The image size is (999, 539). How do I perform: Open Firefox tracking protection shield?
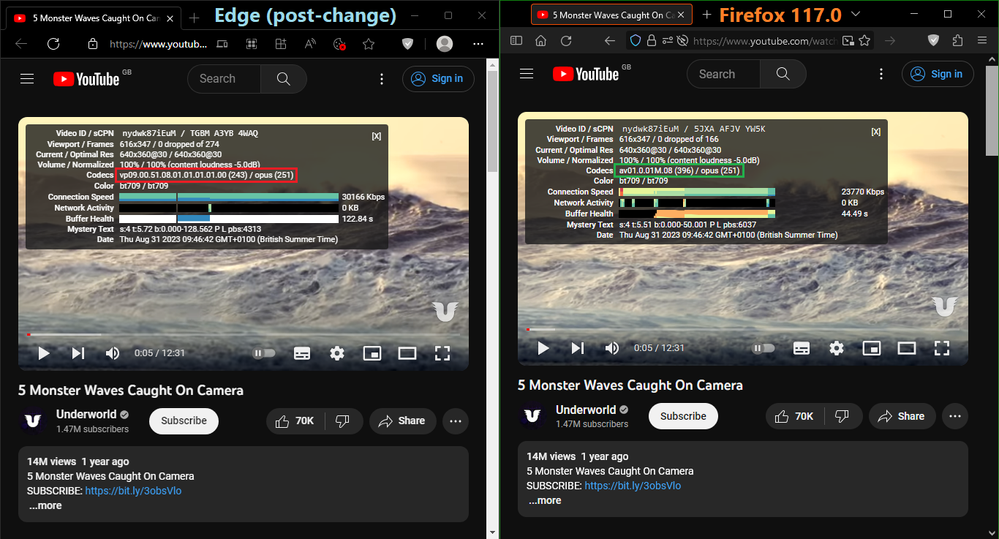pyautogui.click(x=635, y=41)
